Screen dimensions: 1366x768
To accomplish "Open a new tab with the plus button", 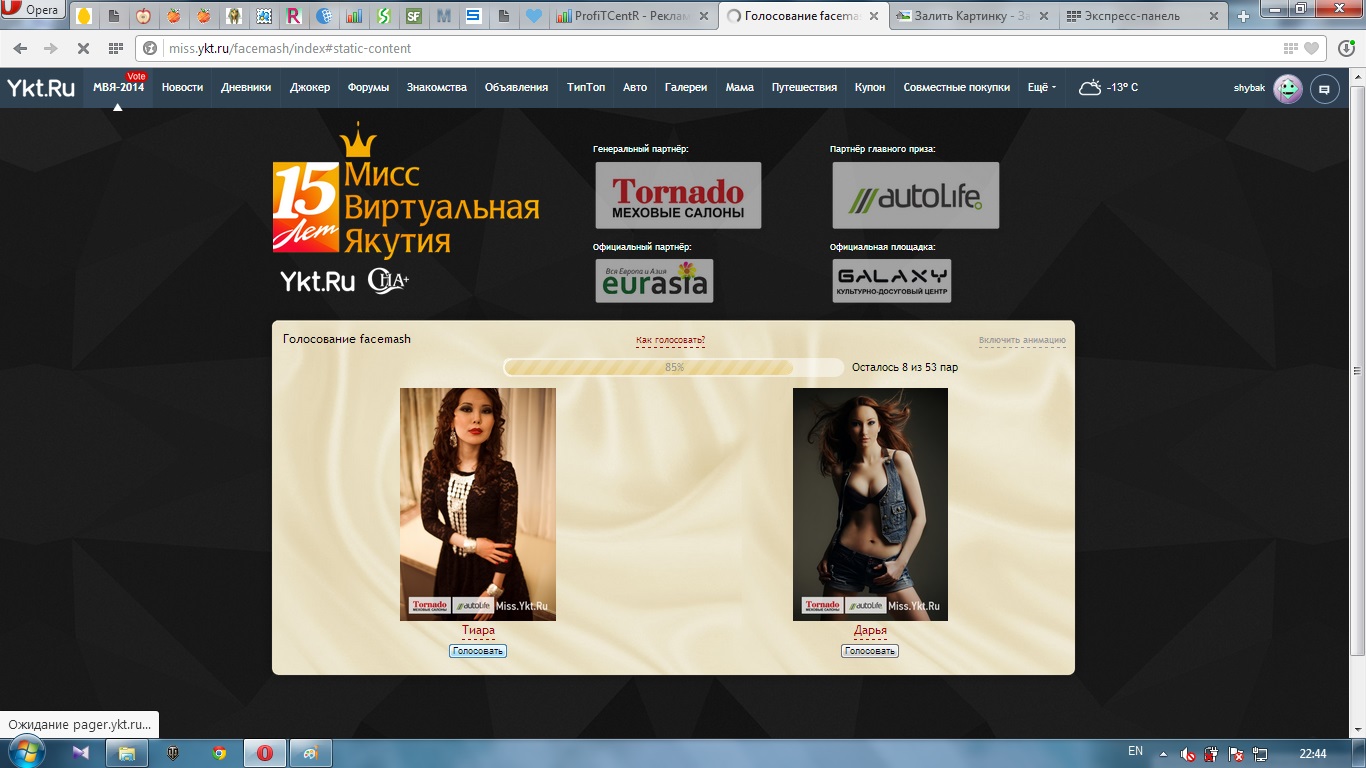I will coord(1244,16).
